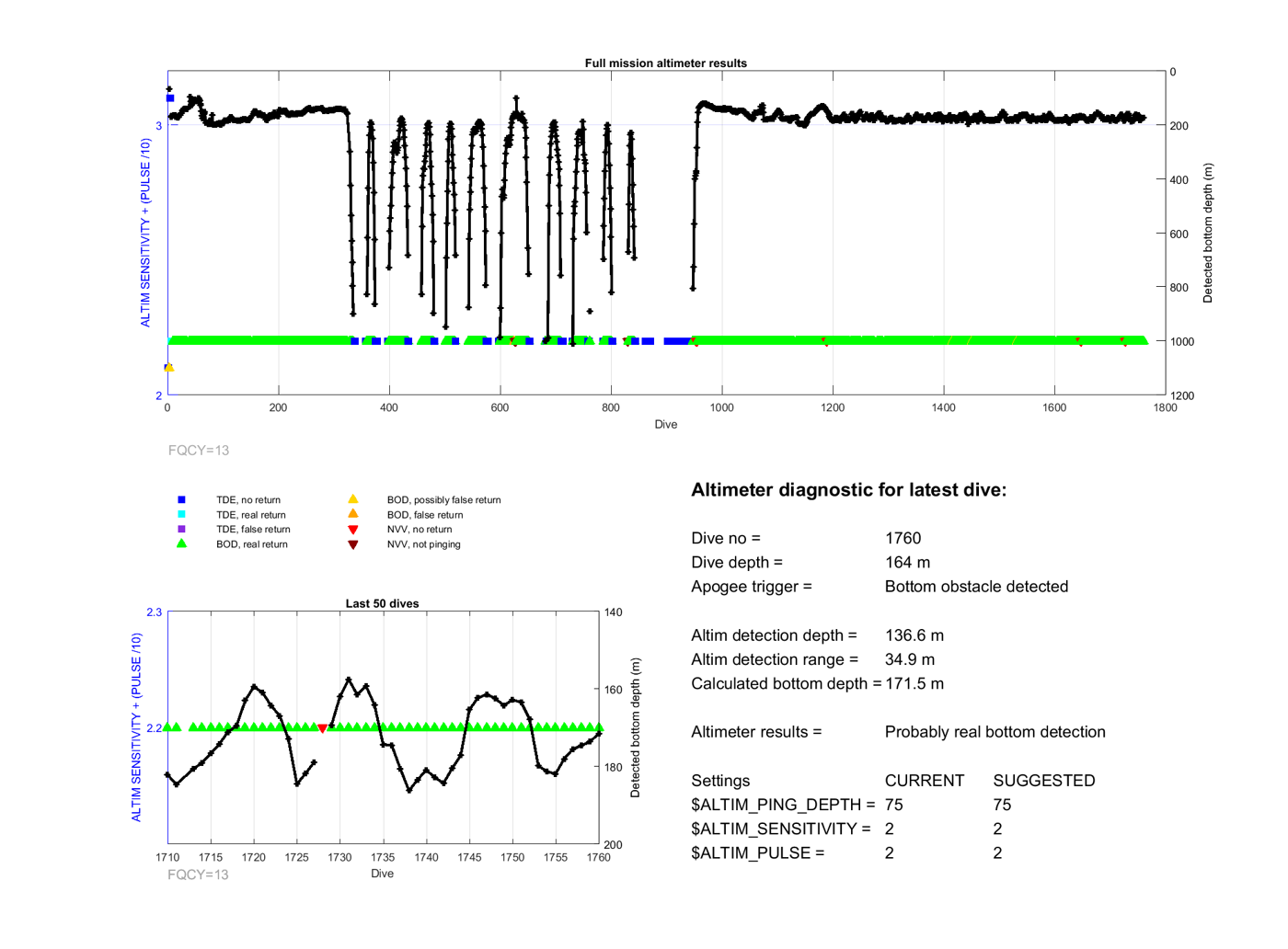Image resolution: width=1288 pixels, height=949 pixels.
Task: Click the 'Altimeter results =' label
Action: coord(756,732)
